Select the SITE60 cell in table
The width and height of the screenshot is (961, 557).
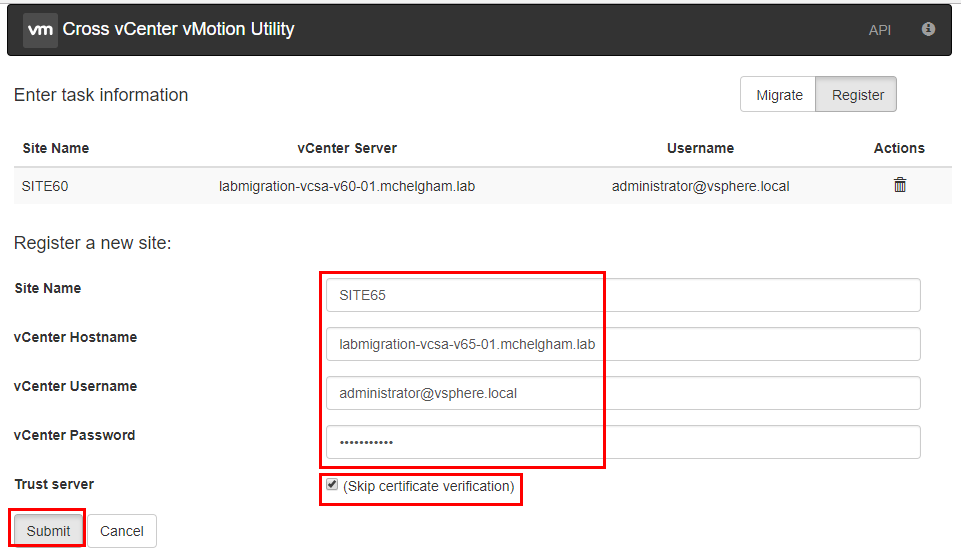tap(45, 186)
